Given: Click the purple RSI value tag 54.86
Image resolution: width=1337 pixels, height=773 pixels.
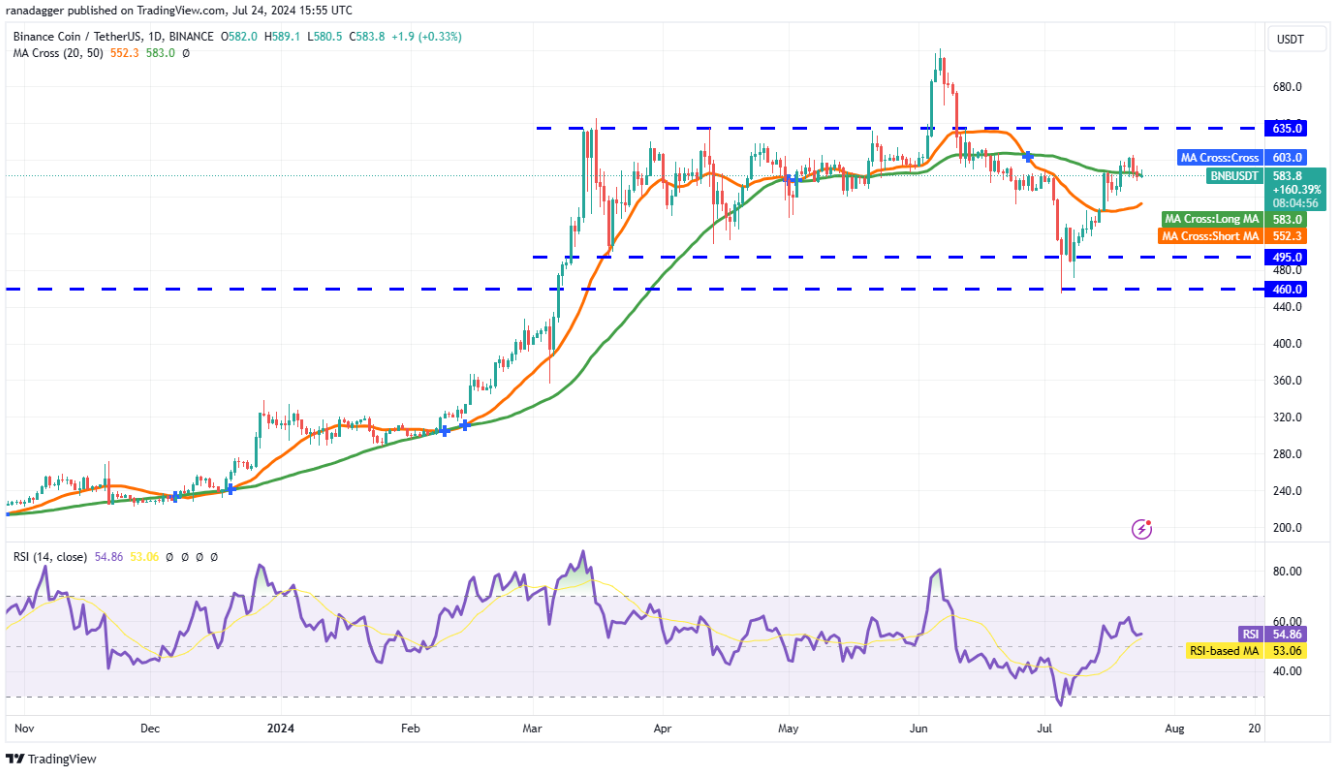Looking at the screenshot, I should pyautogui.click(x=1287, y=634).
